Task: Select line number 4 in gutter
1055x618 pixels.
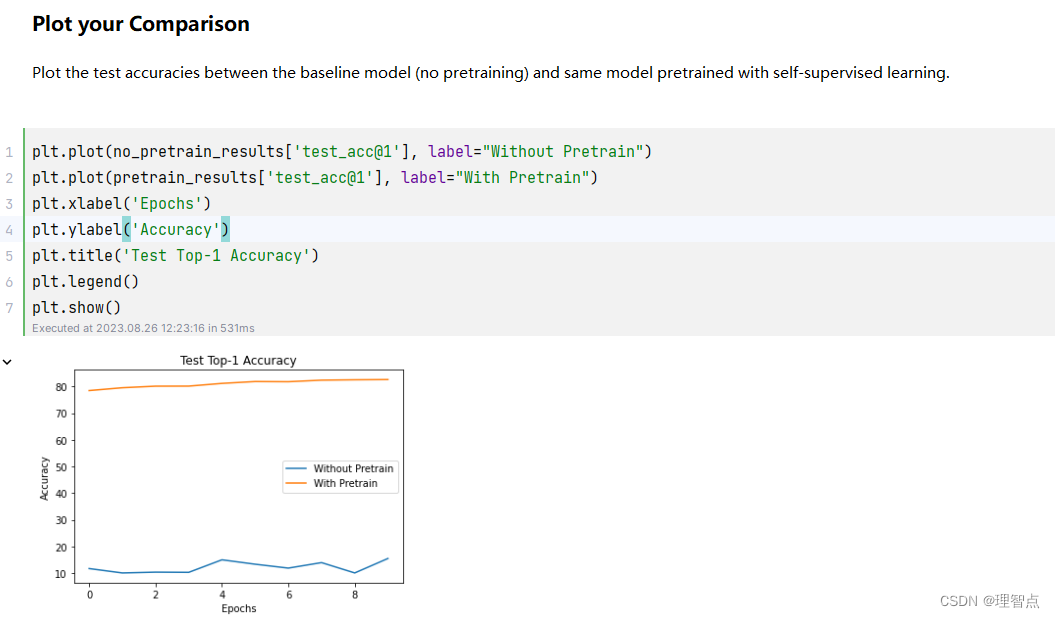Action: point(9,230)
